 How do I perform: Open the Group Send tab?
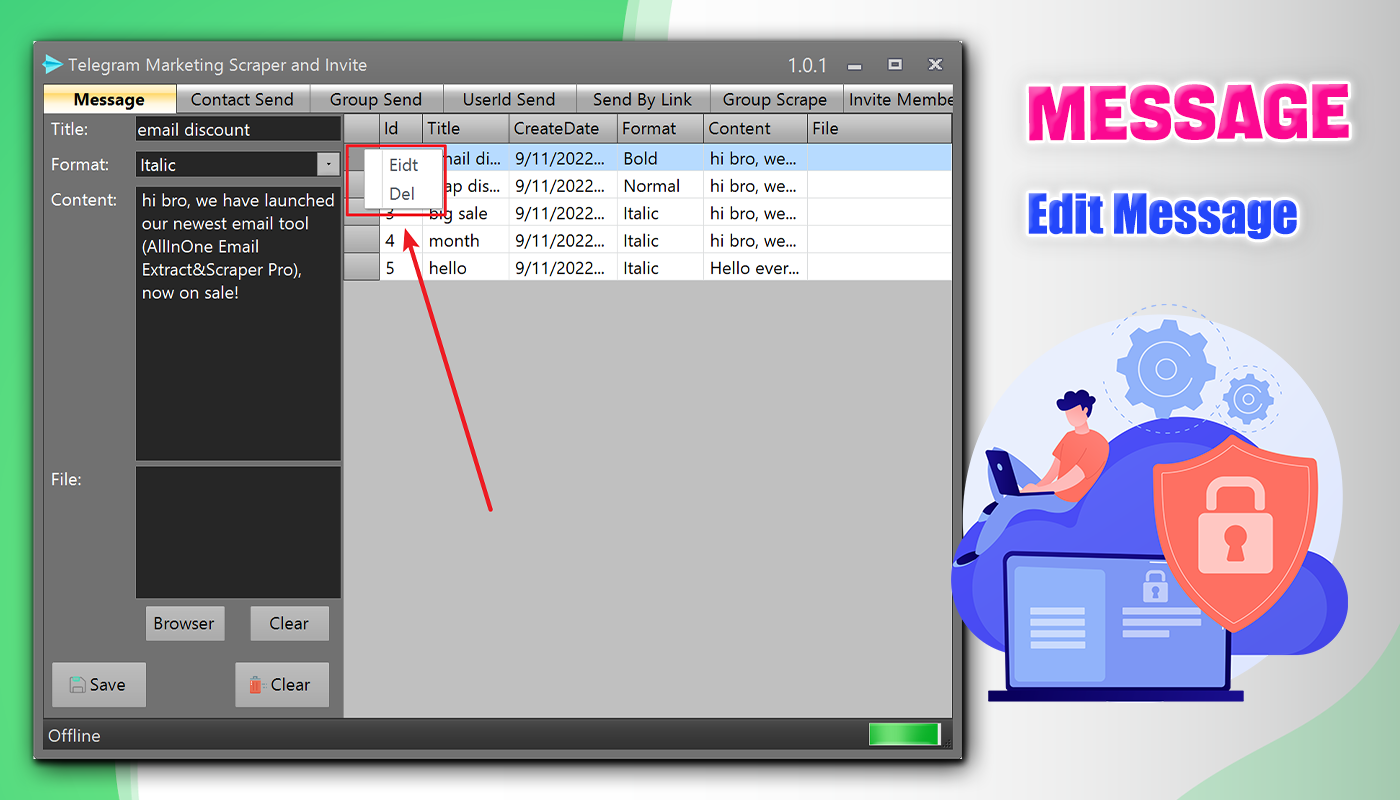pyautogui.click(x=376, y=99)
